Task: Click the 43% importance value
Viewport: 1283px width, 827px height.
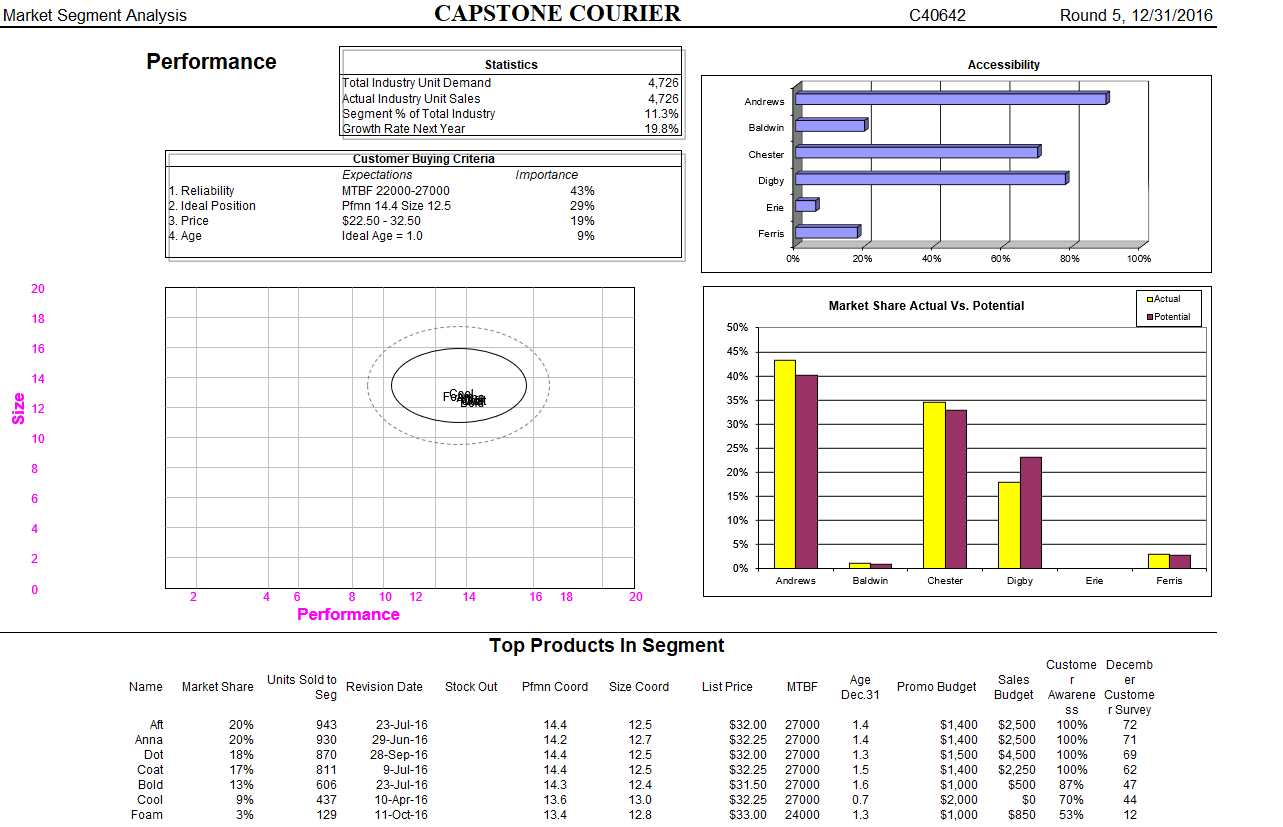Action: pos(582,190)
